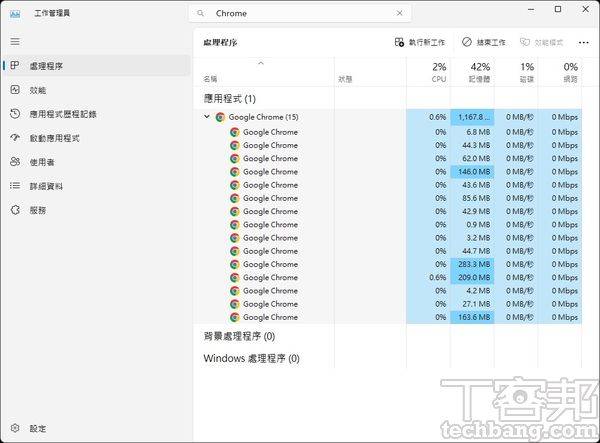Viewport: 600px width, 443px height.
Task: Click the 209.0 MB memory cell
Action: click(472, 277)
